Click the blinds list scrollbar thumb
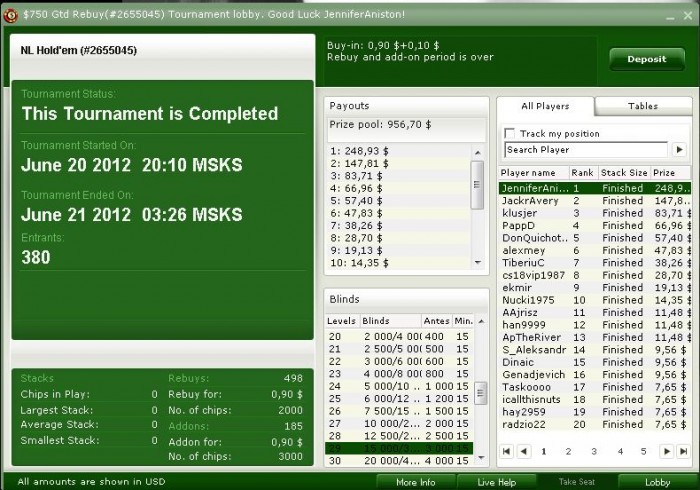 point(480,393)
